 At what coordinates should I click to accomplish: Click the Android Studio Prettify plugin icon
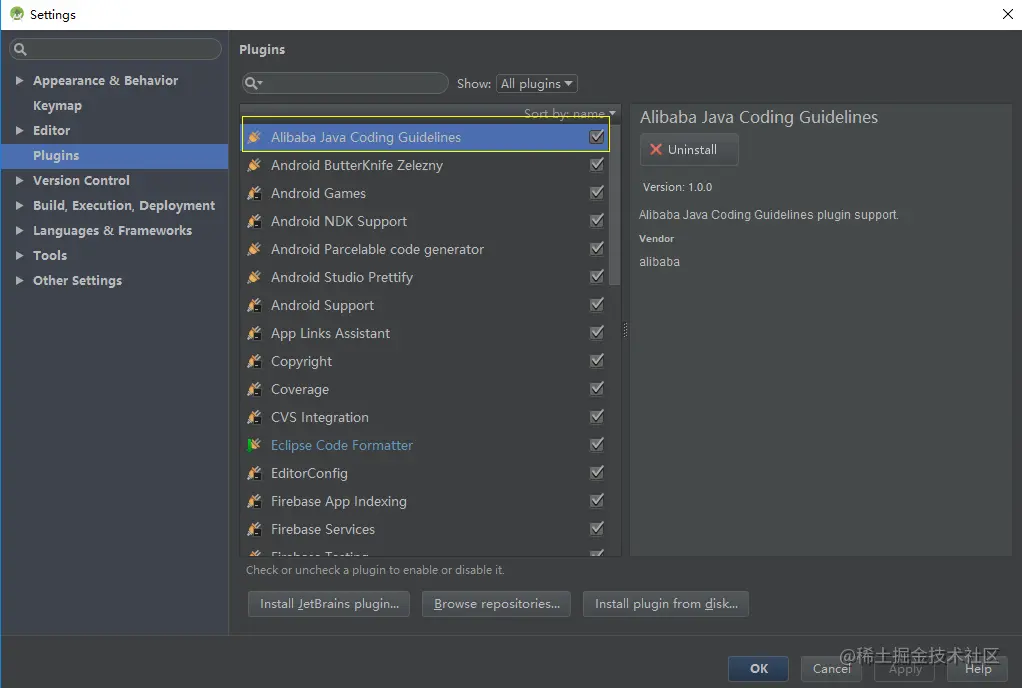[x=254, y=278]
